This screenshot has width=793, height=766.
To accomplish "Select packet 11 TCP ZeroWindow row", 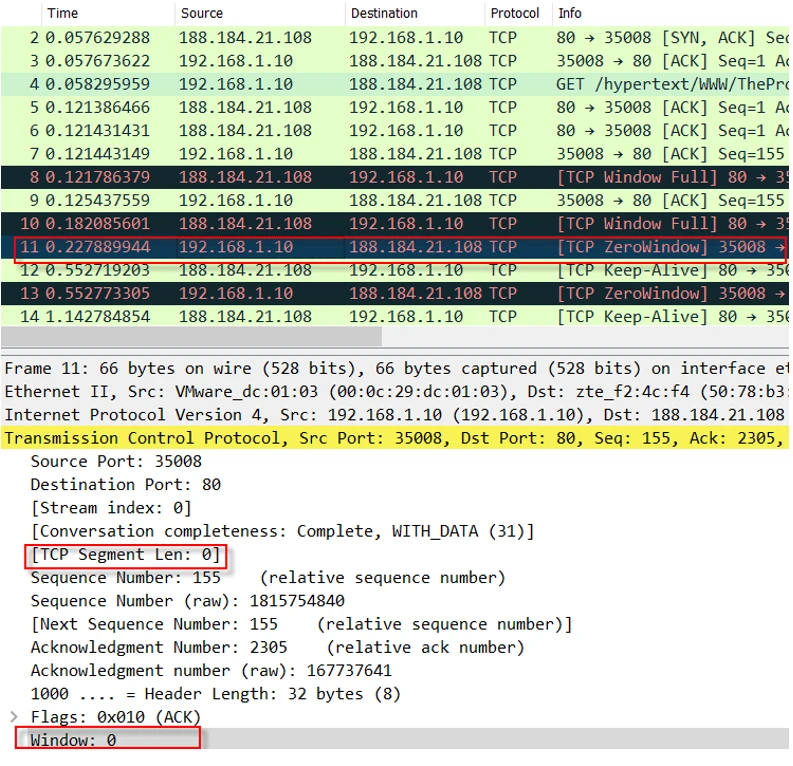I will click(400, 247).
